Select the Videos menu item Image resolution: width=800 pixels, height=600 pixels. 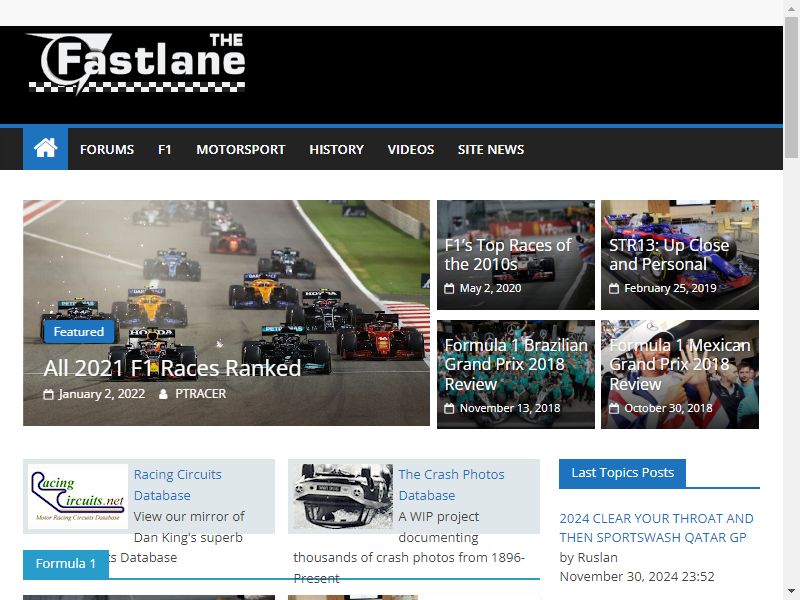pos(411,149)
